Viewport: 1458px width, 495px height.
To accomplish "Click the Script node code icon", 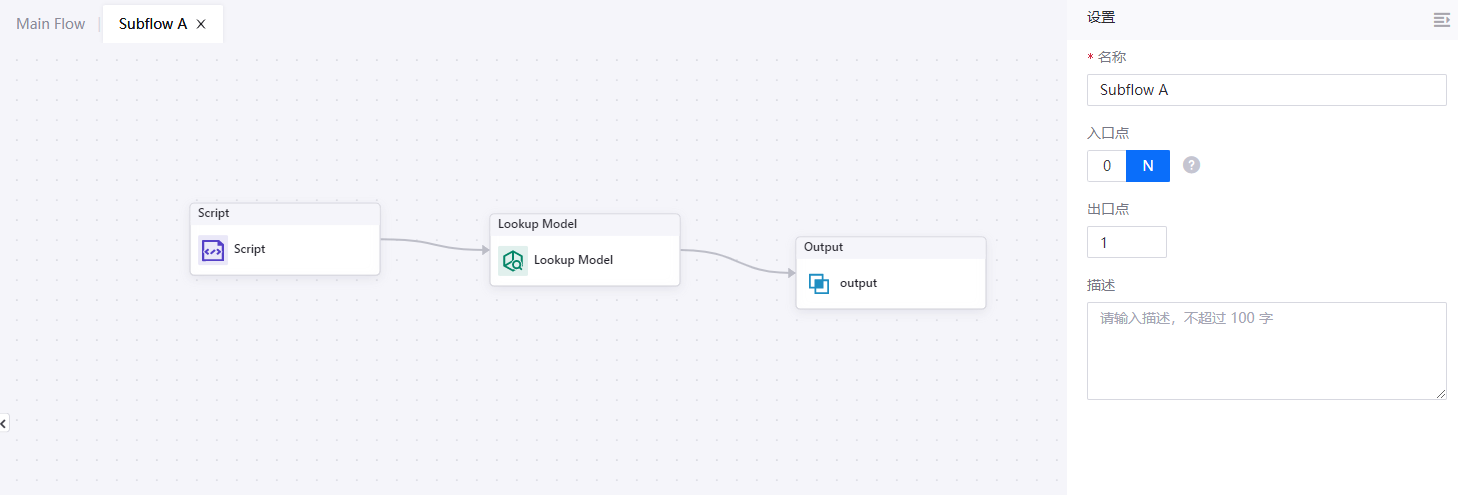I will point(213,250).
